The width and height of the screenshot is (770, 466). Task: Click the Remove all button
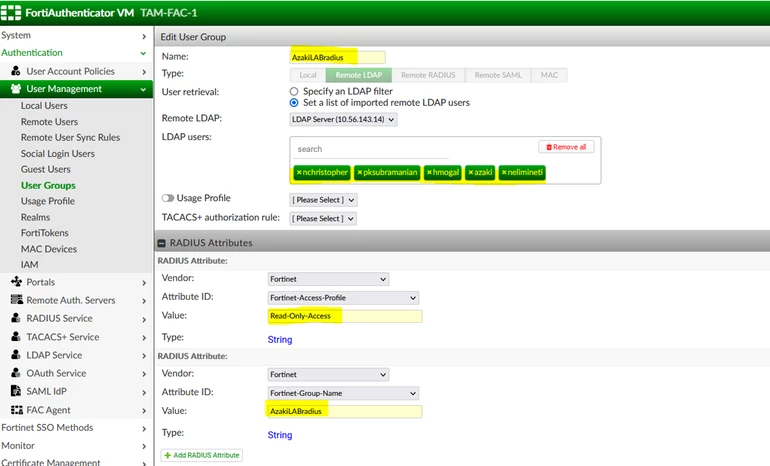pyautogui.click(x=566, y=147)
